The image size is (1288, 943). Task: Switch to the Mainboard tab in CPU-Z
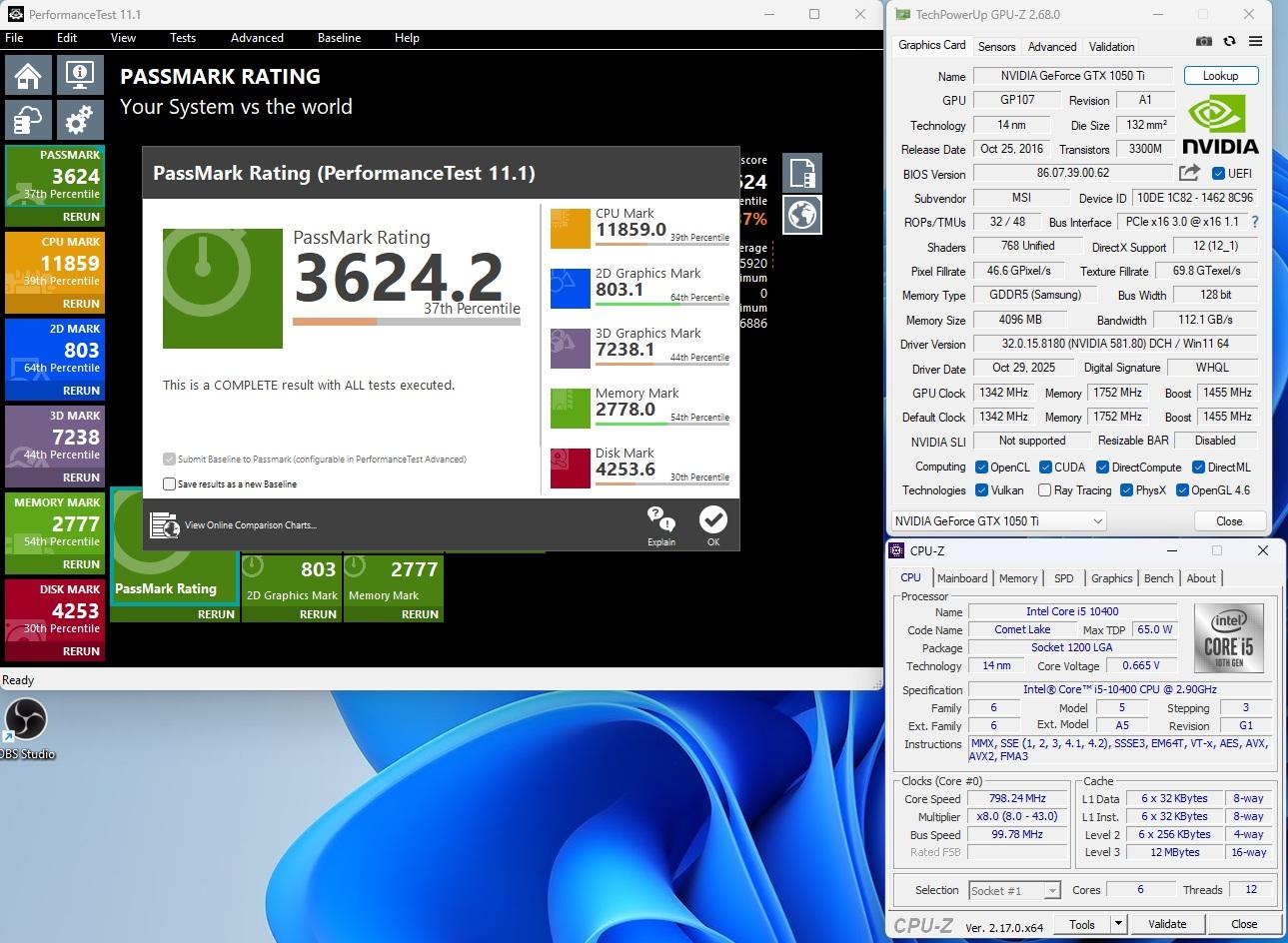coord(962,578)
